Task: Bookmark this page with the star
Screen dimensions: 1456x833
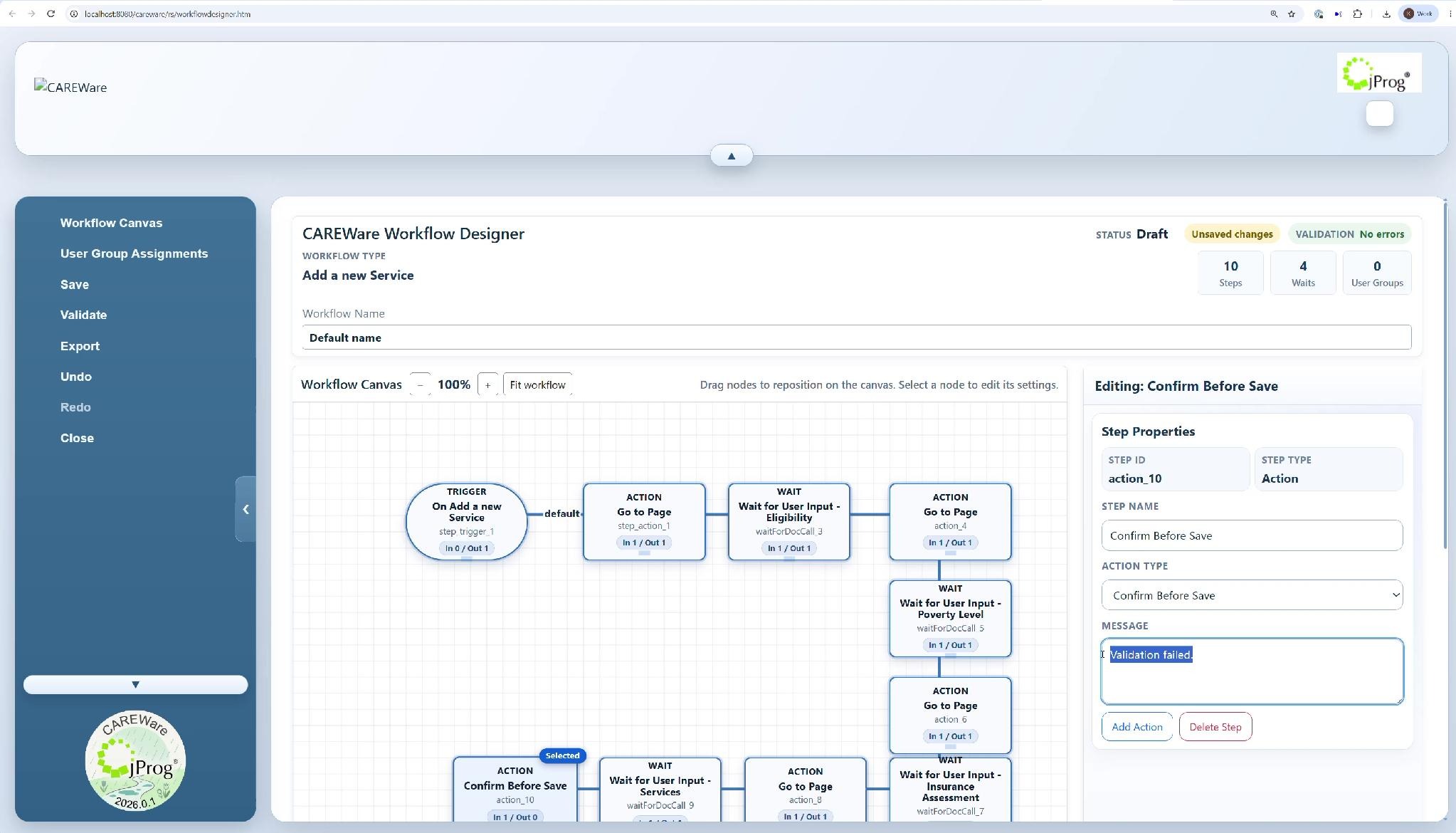Action: click(x=1292, y=14)
